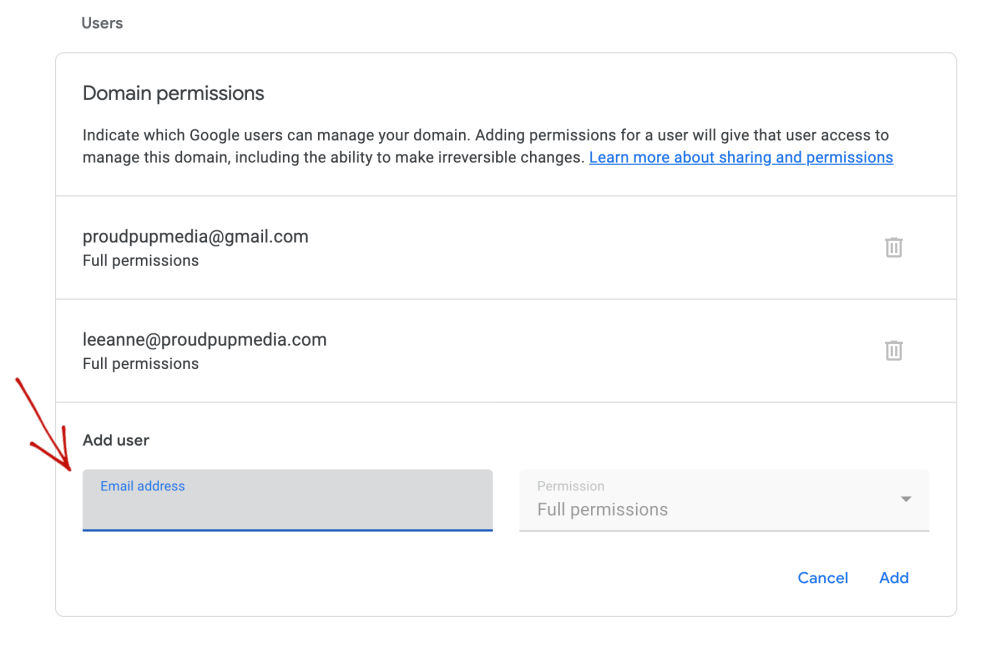Select the proudpupmedia@gmail.com email text
Image resolution: width=1000 pixels, height=648 pixels.
tap(195, 237)
